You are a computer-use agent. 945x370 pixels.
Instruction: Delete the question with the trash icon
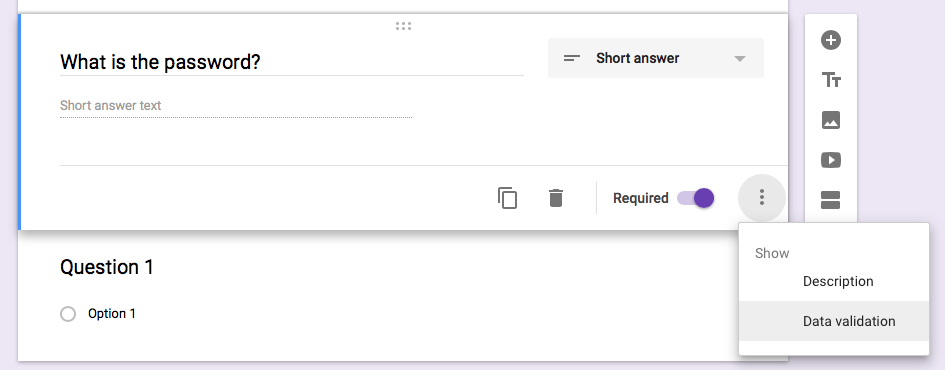[556, 198]
